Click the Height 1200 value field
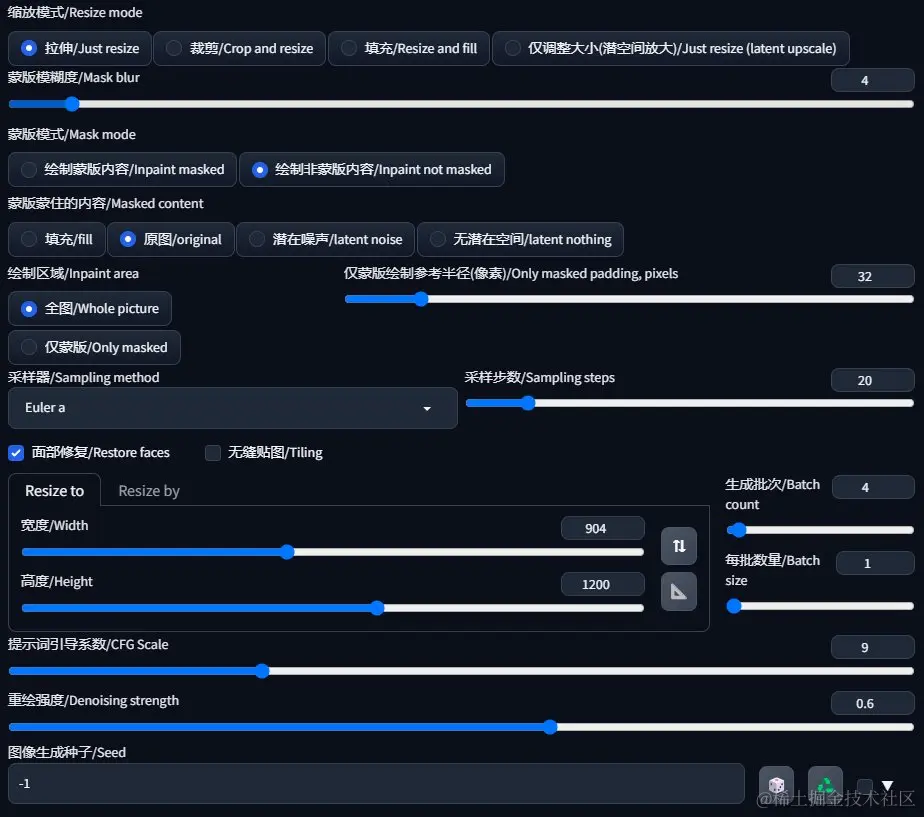This screenshot has width=924, height=817. [x=603, y=585]
